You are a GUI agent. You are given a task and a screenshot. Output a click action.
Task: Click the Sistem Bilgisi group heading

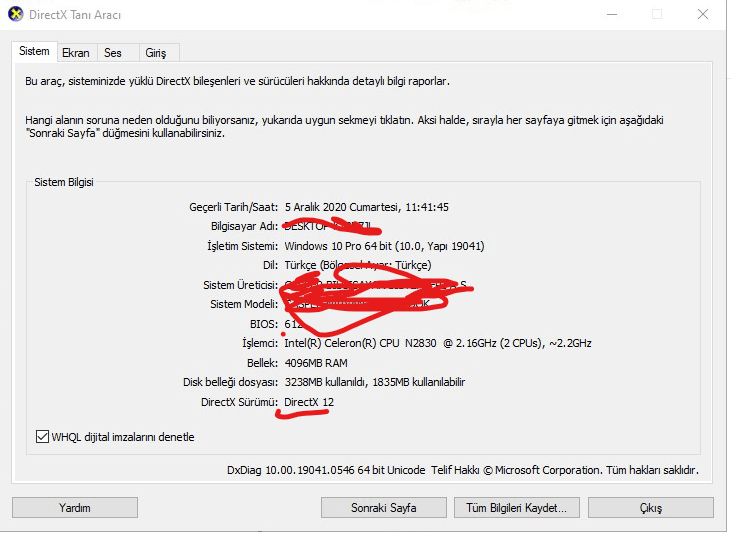click(x=64, y=182)
